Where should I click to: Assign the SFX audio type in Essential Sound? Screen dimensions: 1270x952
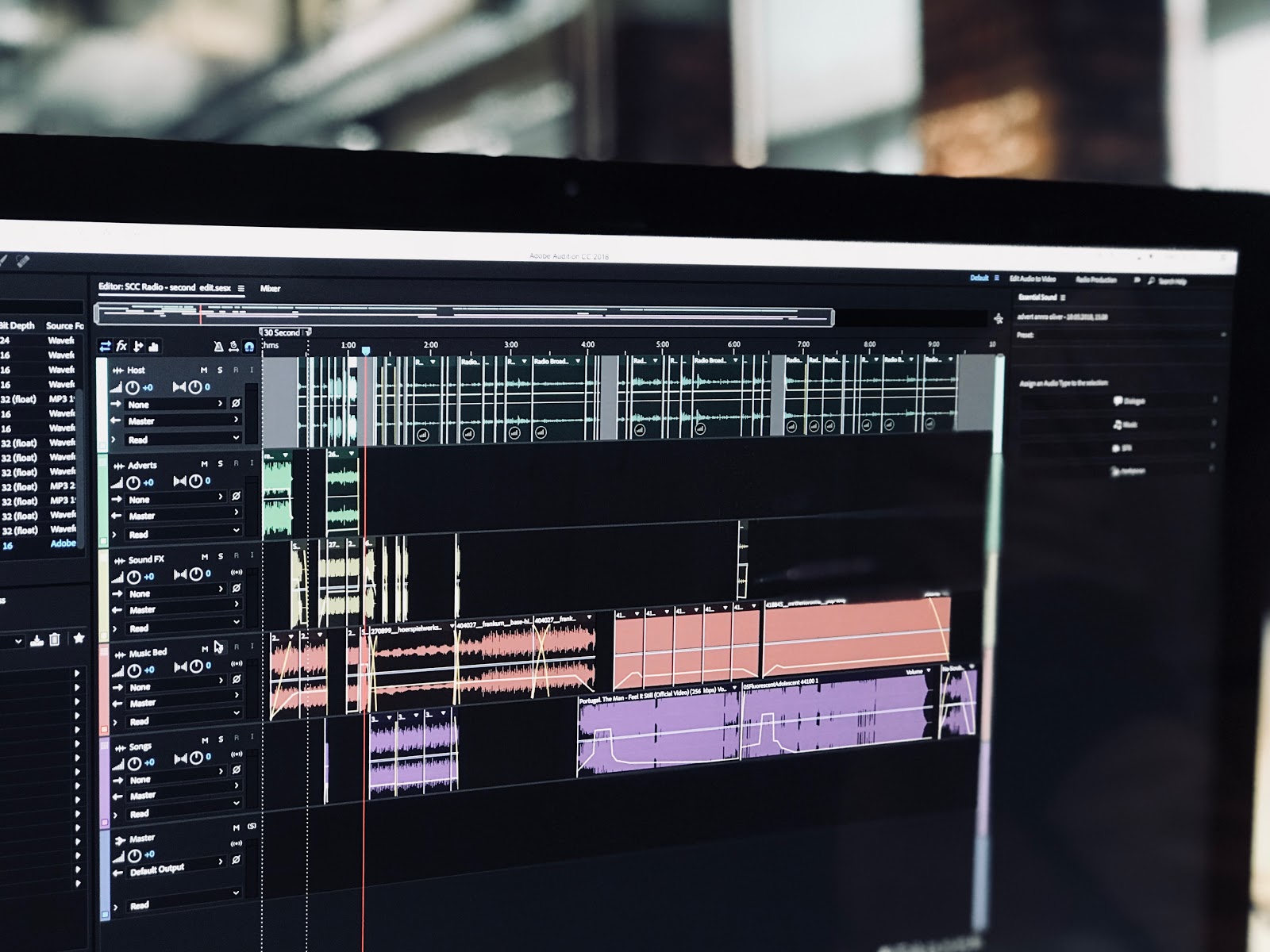point(1115,449)
